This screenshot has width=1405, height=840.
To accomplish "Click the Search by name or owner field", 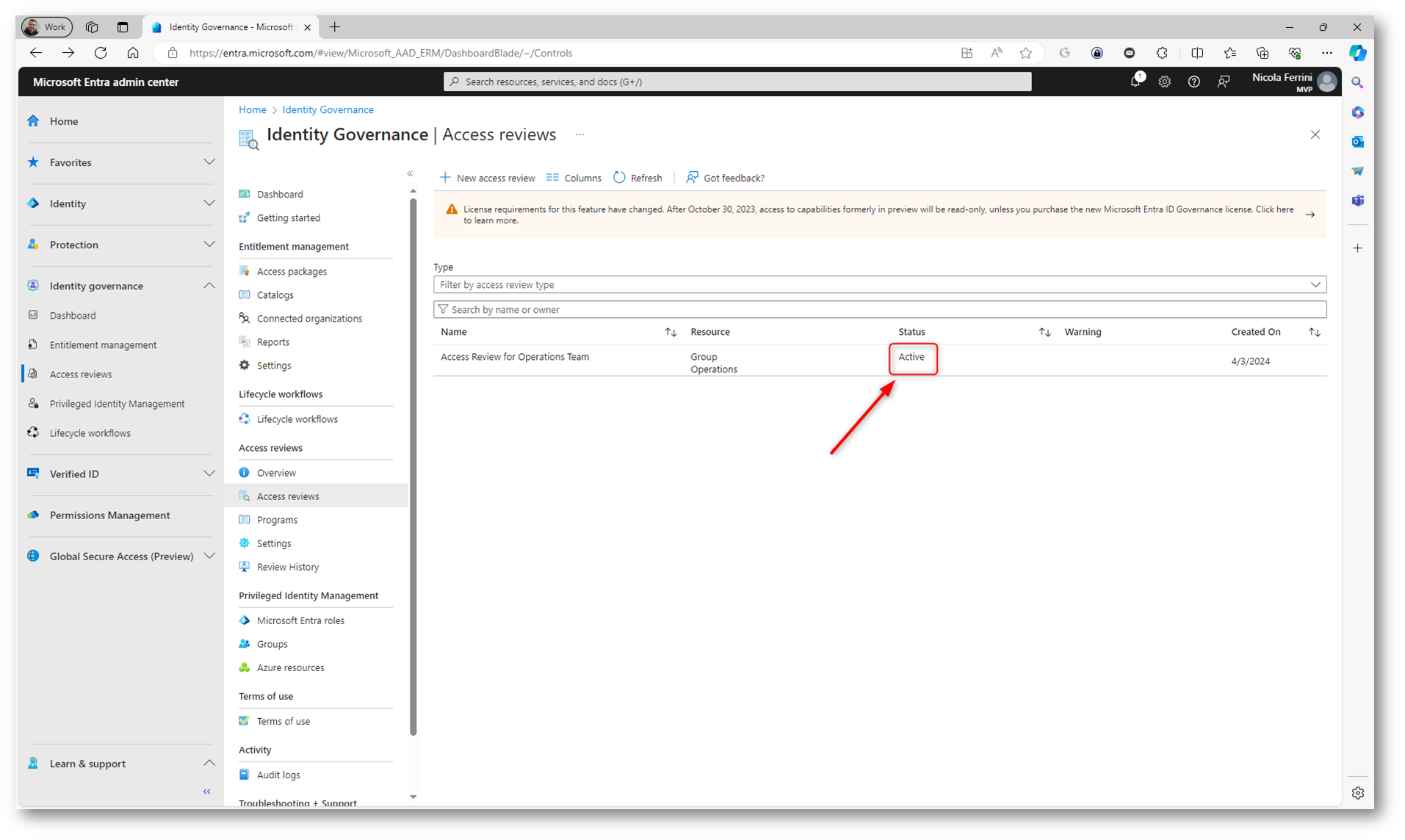I will pyautogui.click(x=879, y=310).
